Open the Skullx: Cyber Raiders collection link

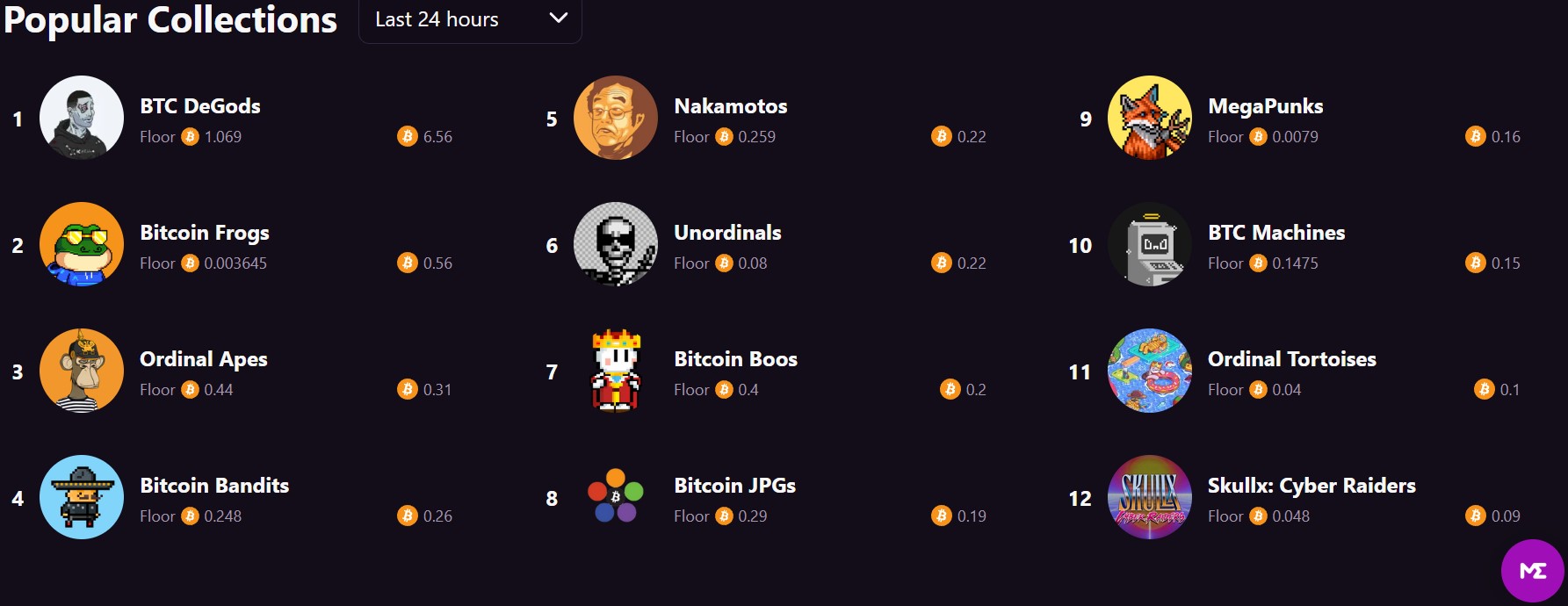[x=1311, y=486]
